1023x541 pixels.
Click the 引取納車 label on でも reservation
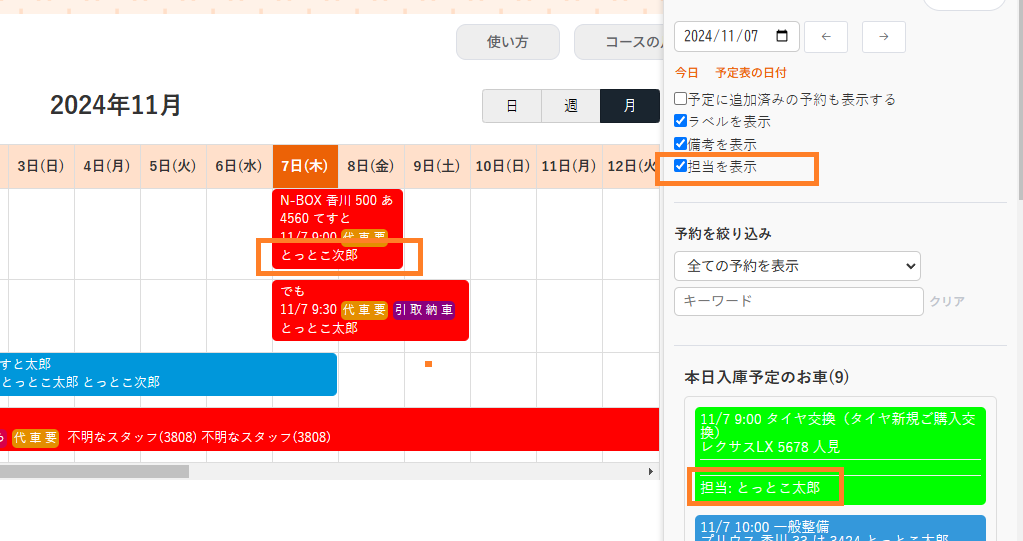click(x=424, y=310)
